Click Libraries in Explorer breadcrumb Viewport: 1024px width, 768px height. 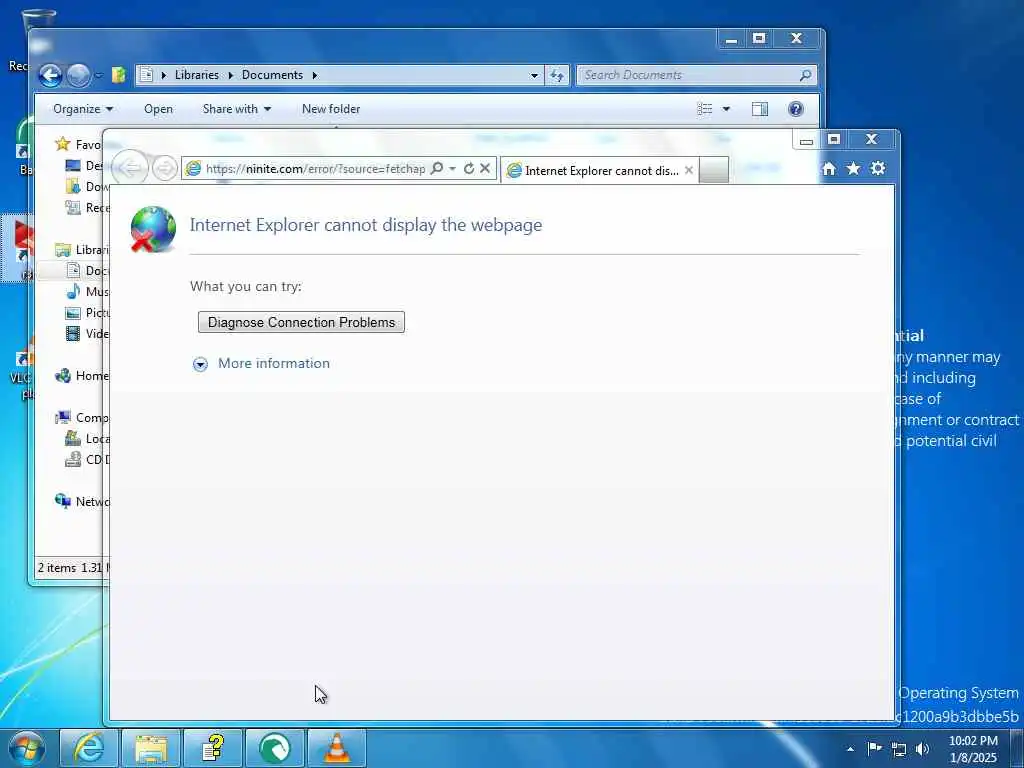coord(197,75)
